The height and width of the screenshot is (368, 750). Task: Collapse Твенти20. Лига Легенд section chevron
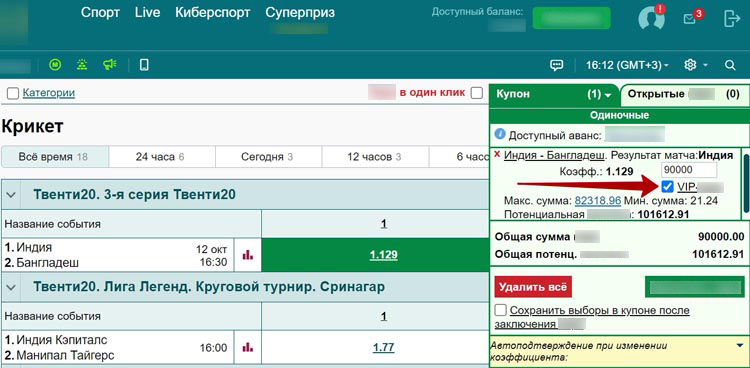point(11,287)
